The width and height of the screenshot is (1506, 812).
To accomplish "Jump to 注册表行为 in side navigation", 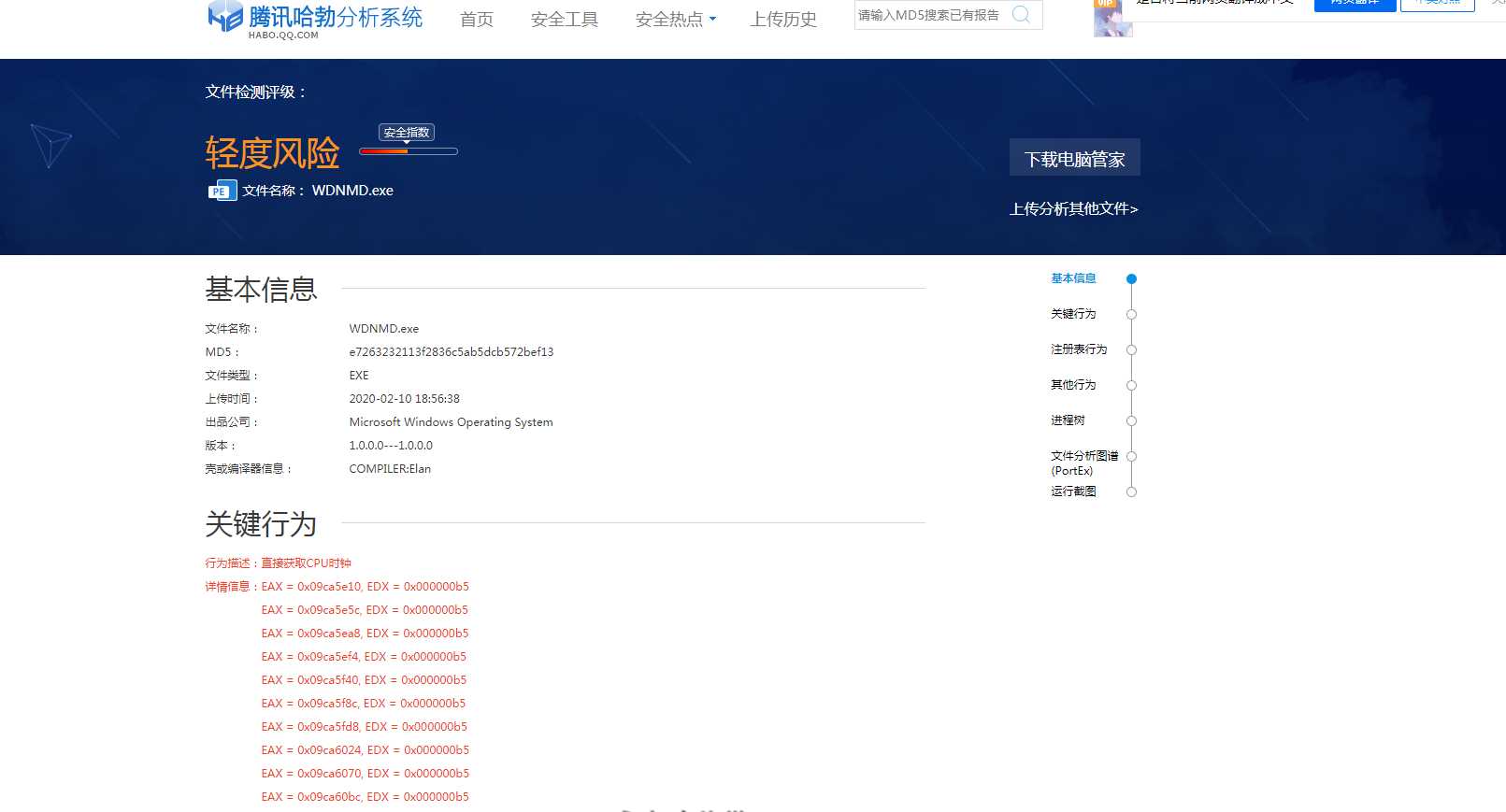I will tap(1079, 349).
